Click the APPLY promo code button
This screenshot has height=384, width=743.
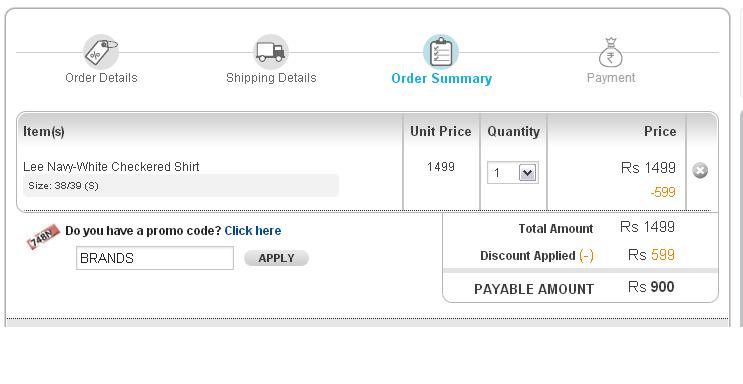[x=276, y=258]
